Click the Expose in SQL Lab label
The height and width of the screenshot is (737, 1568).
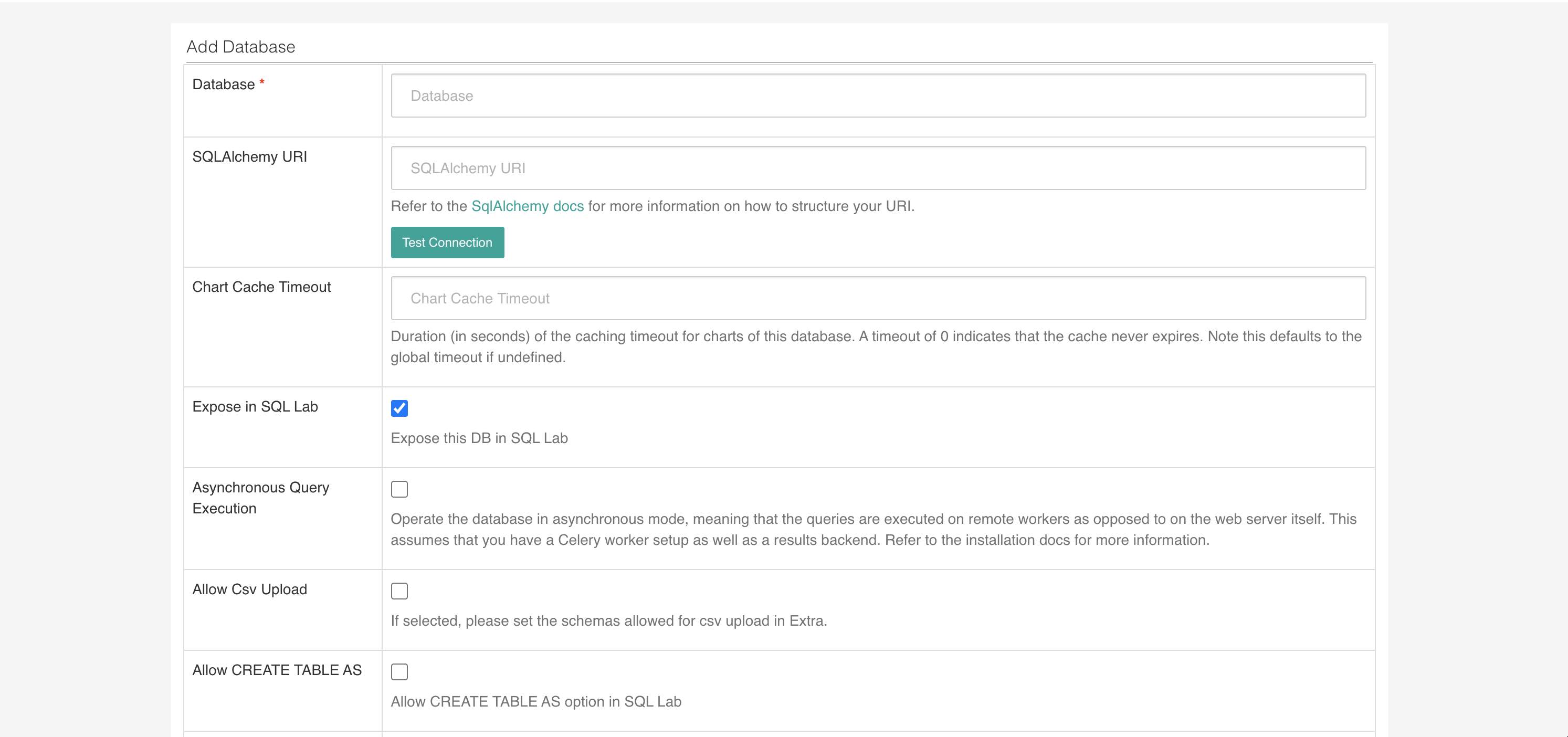pos(255,406)
